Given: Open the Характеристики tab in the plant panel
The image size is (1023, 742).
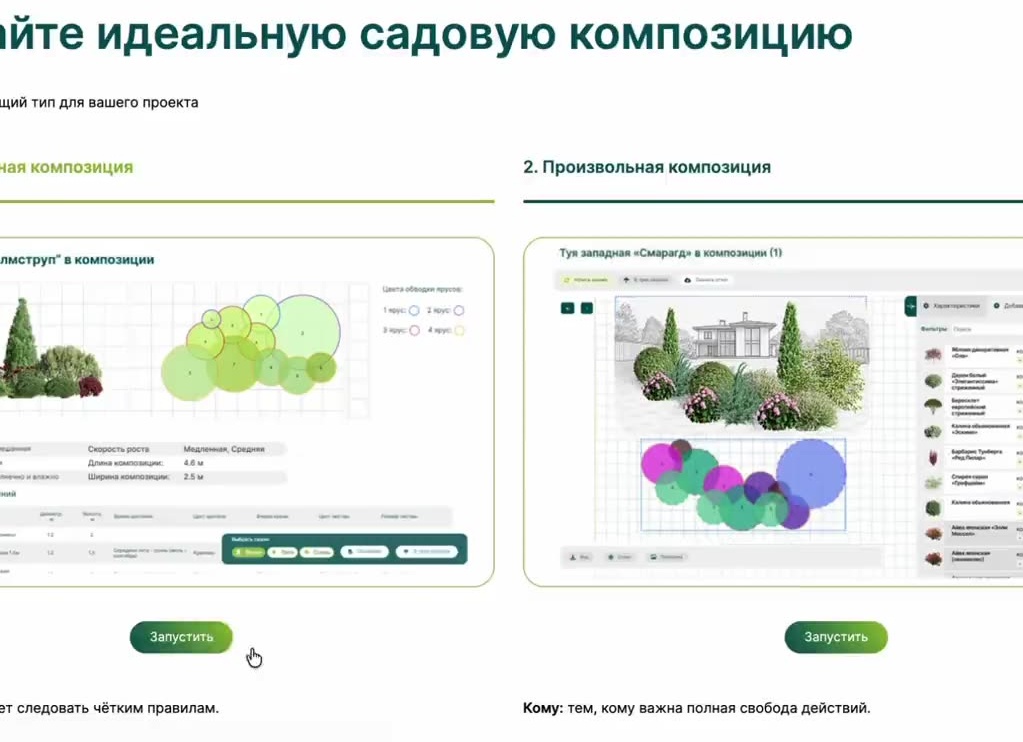Looking at the screenshot, I should pyautogui.click(x=952, y=305).
